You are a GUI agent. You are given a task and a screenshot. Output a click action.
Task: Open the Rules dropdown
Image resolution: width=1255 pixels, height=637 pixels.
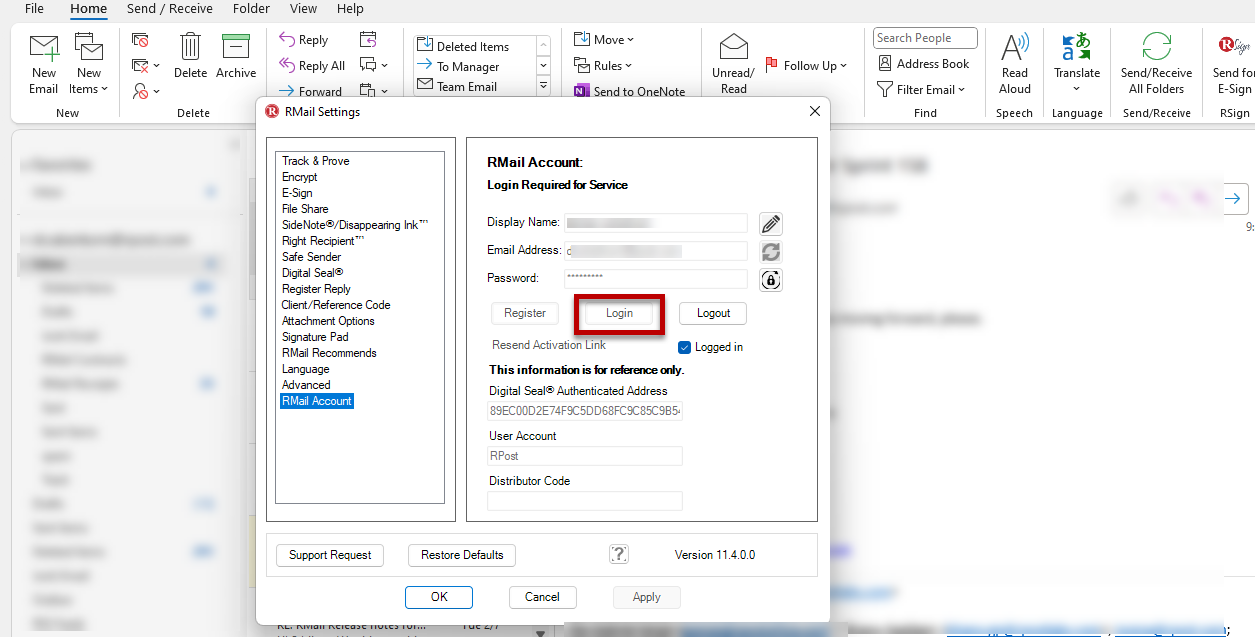(x=604, y=66)
